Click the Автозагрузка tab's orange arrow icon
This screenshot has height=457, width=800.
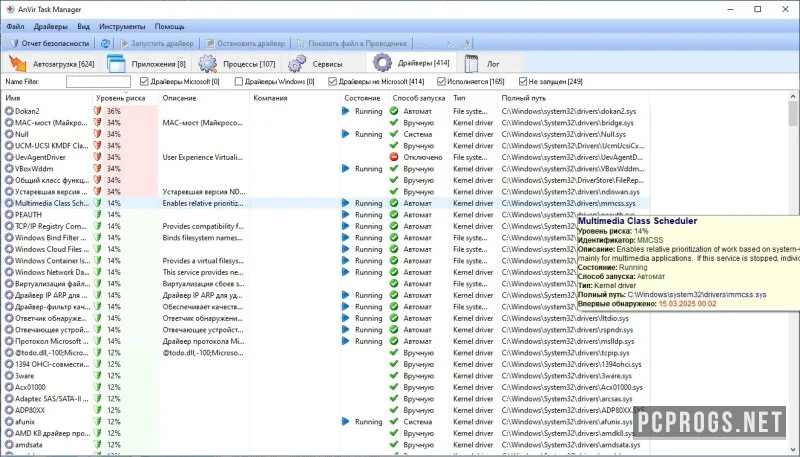(x=18, y=64)
